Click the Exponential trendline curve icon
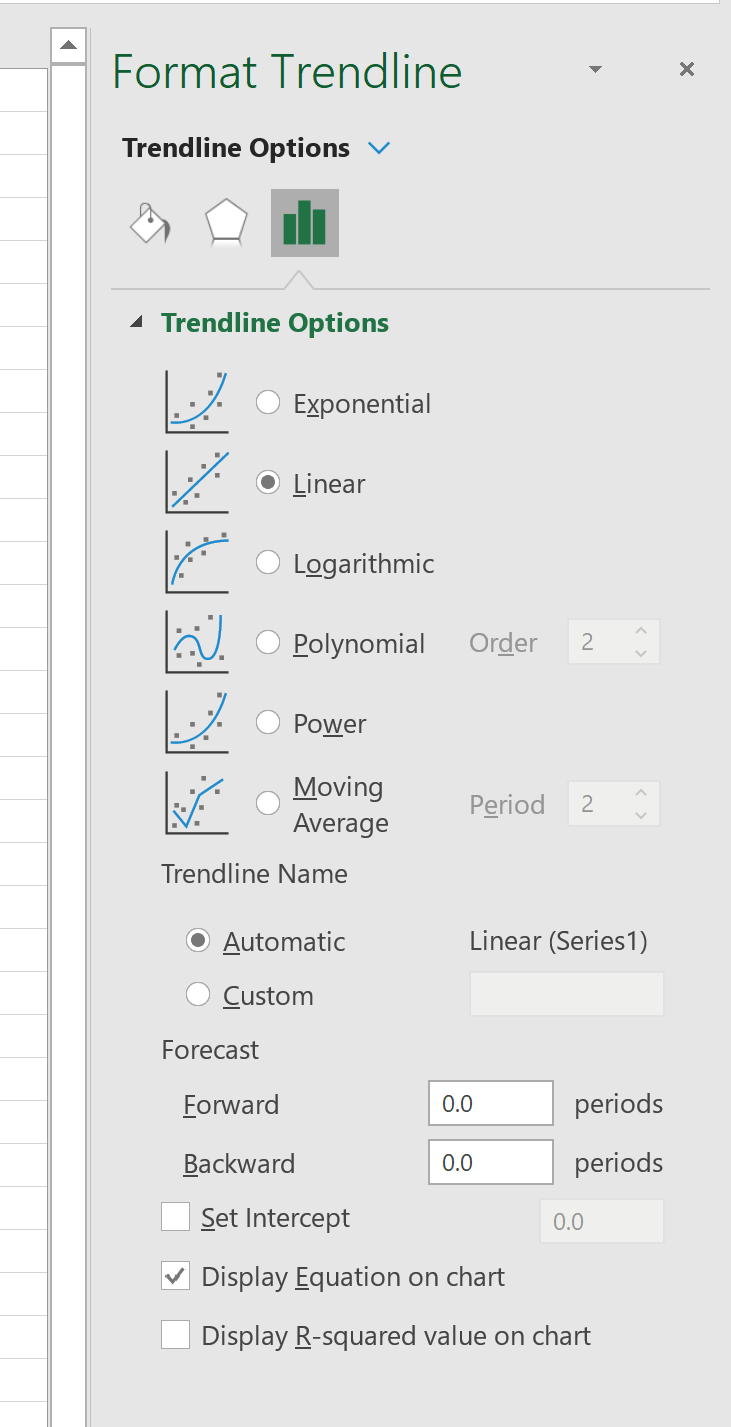731x1427 pixels. click(x=197, y=402)
